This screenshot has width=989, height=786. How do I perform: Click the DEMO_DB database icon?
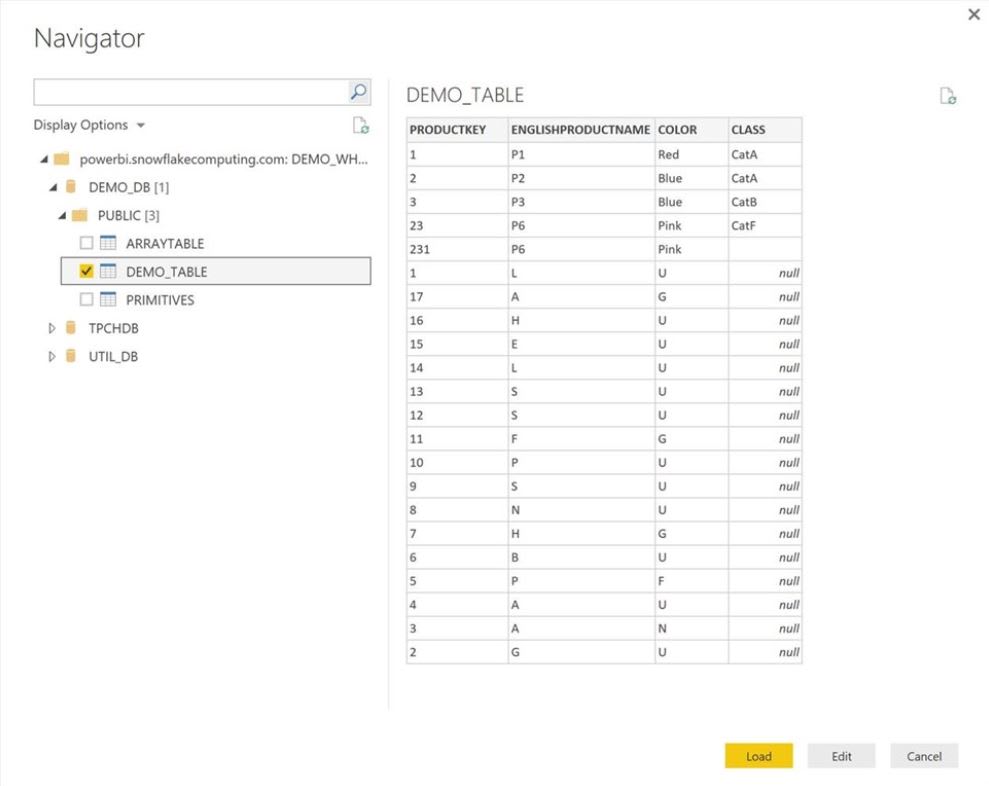pyautogui.click(x=71, y=187)
